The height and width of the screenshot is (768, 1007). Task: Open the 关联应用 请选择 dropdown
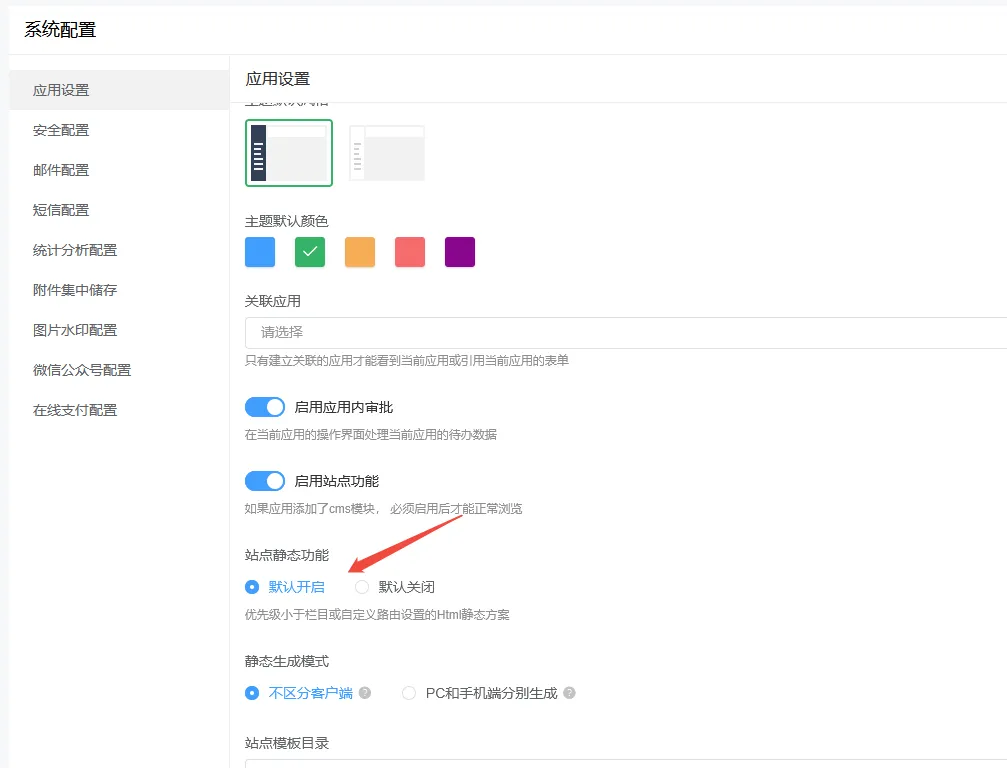626,333
